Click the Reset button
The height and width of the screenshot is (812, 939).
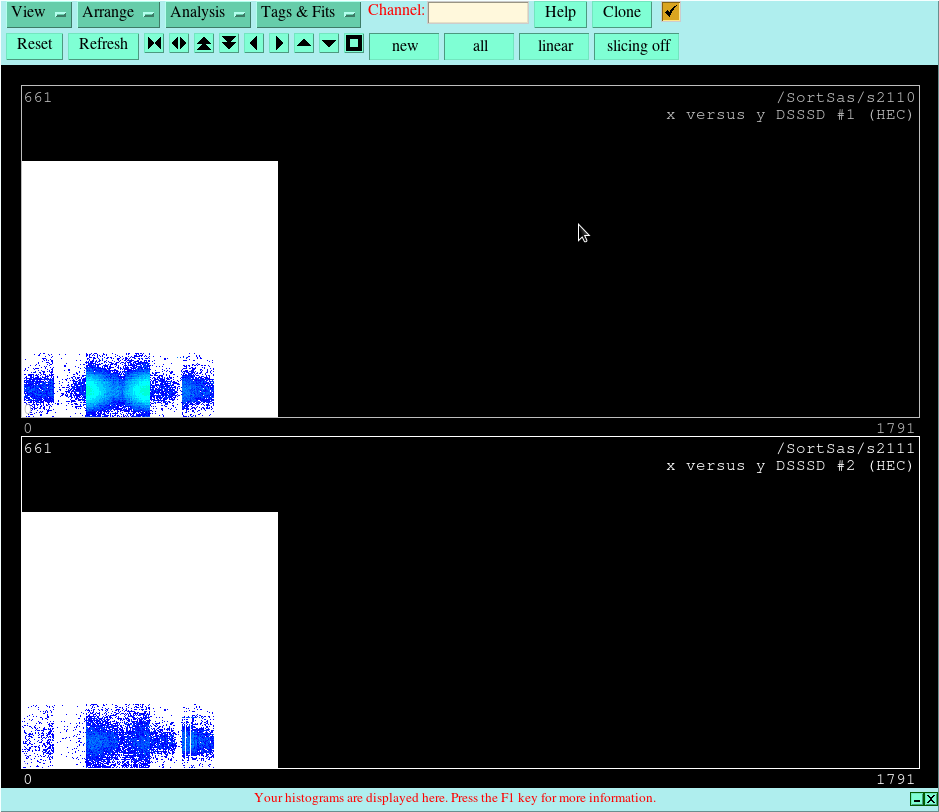point(34,46)
